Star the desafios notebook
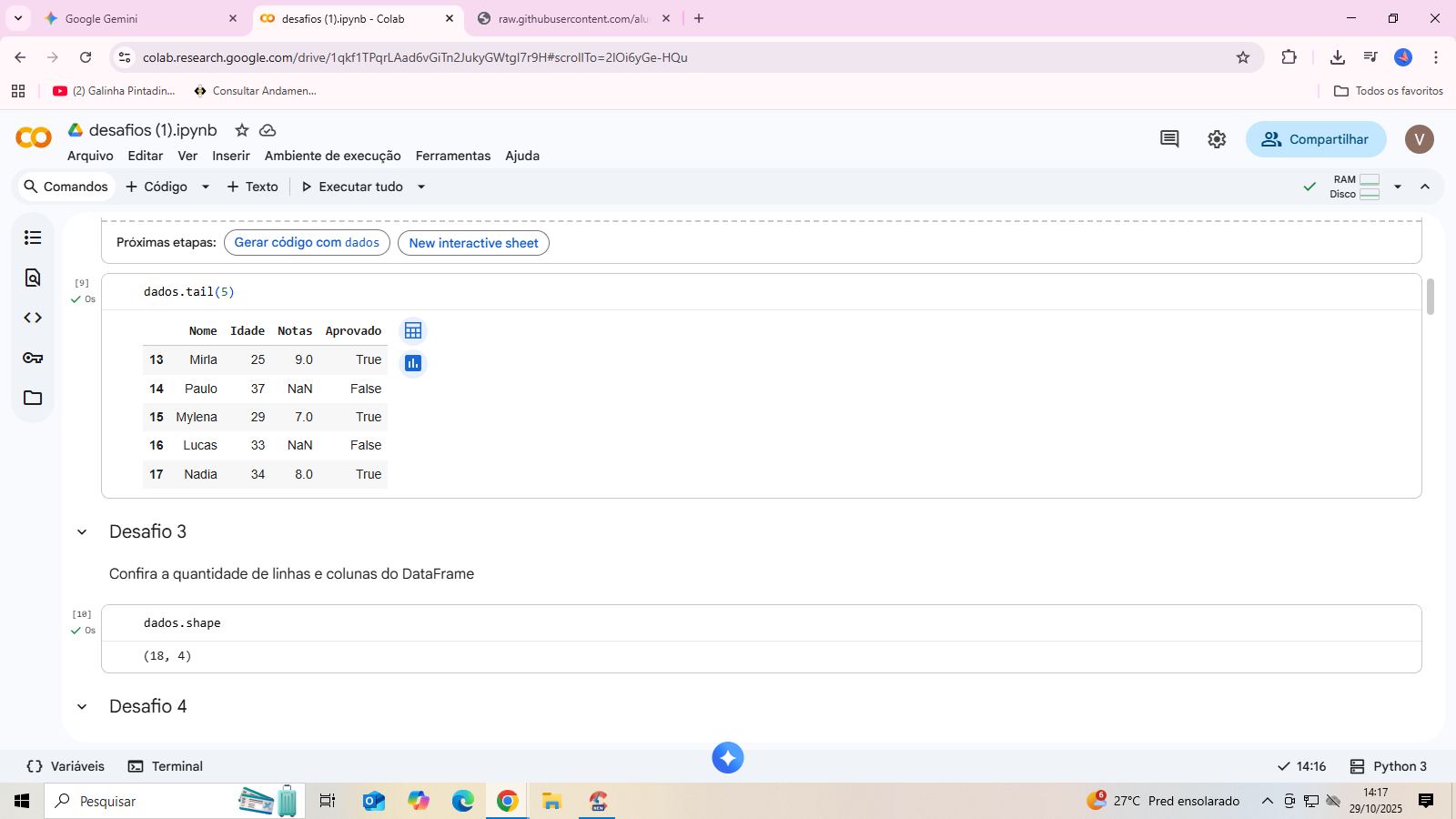The width and height of the screenshot is (1456, 819). coord(242,130)
